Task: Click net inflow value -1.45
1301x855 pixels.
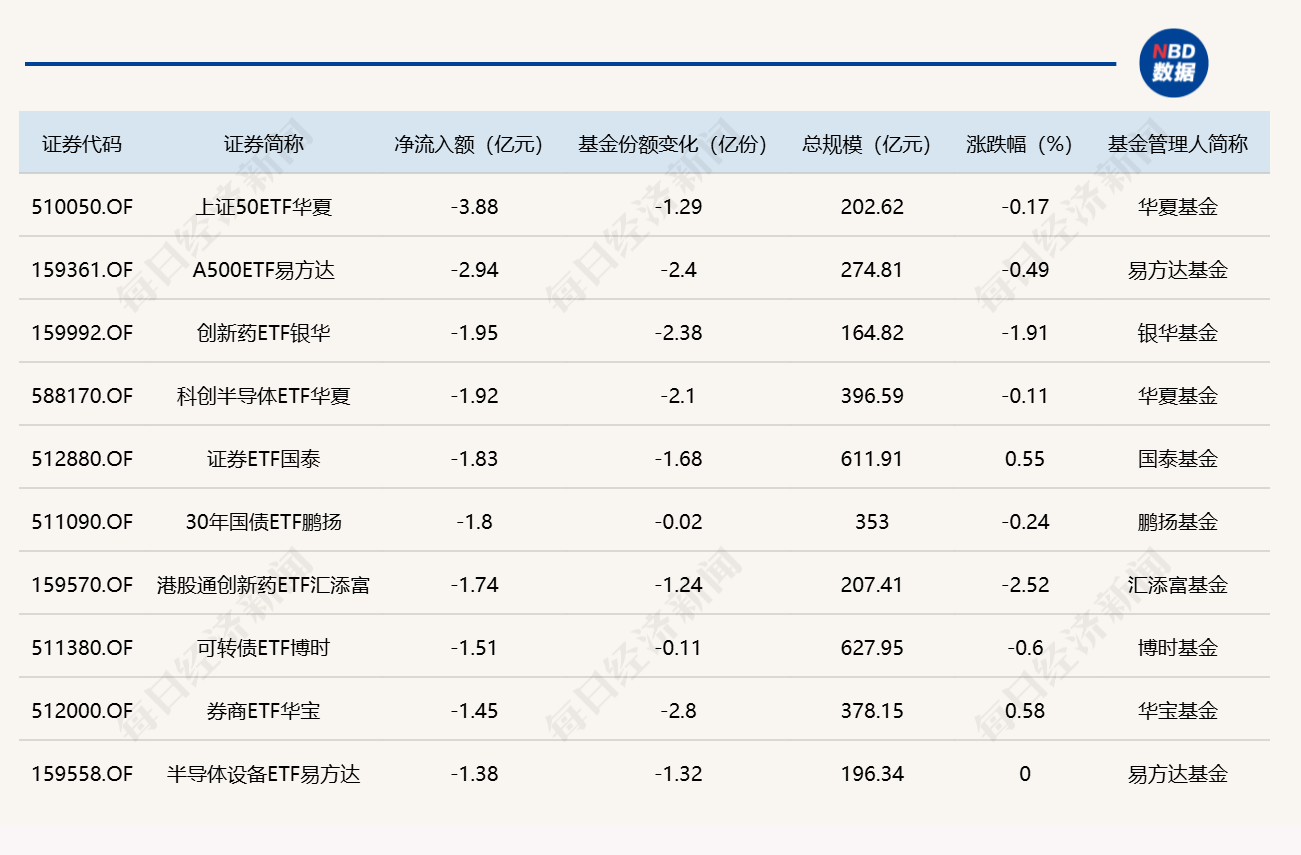Action: pyautogui.click(x=474, y=711)
